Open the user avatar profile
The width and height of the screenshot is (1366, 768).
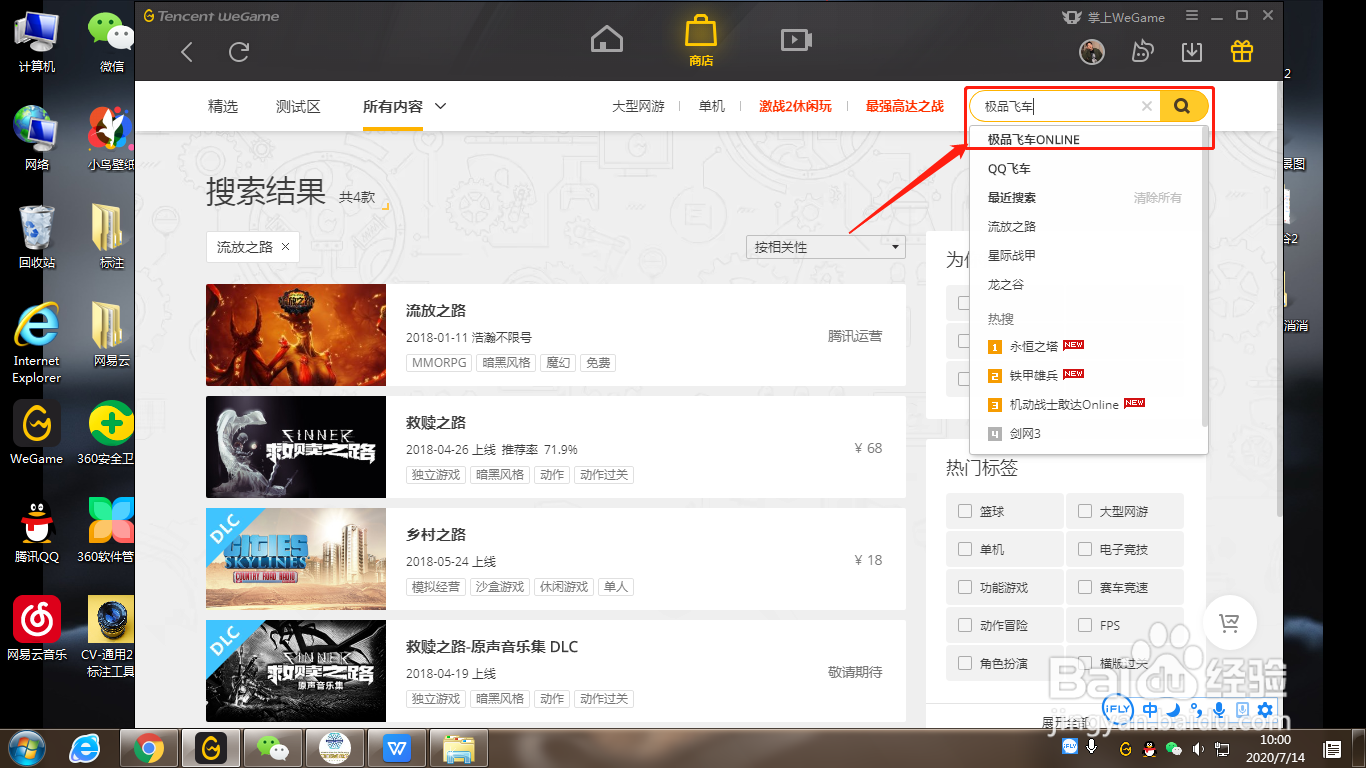point(1092,52)
